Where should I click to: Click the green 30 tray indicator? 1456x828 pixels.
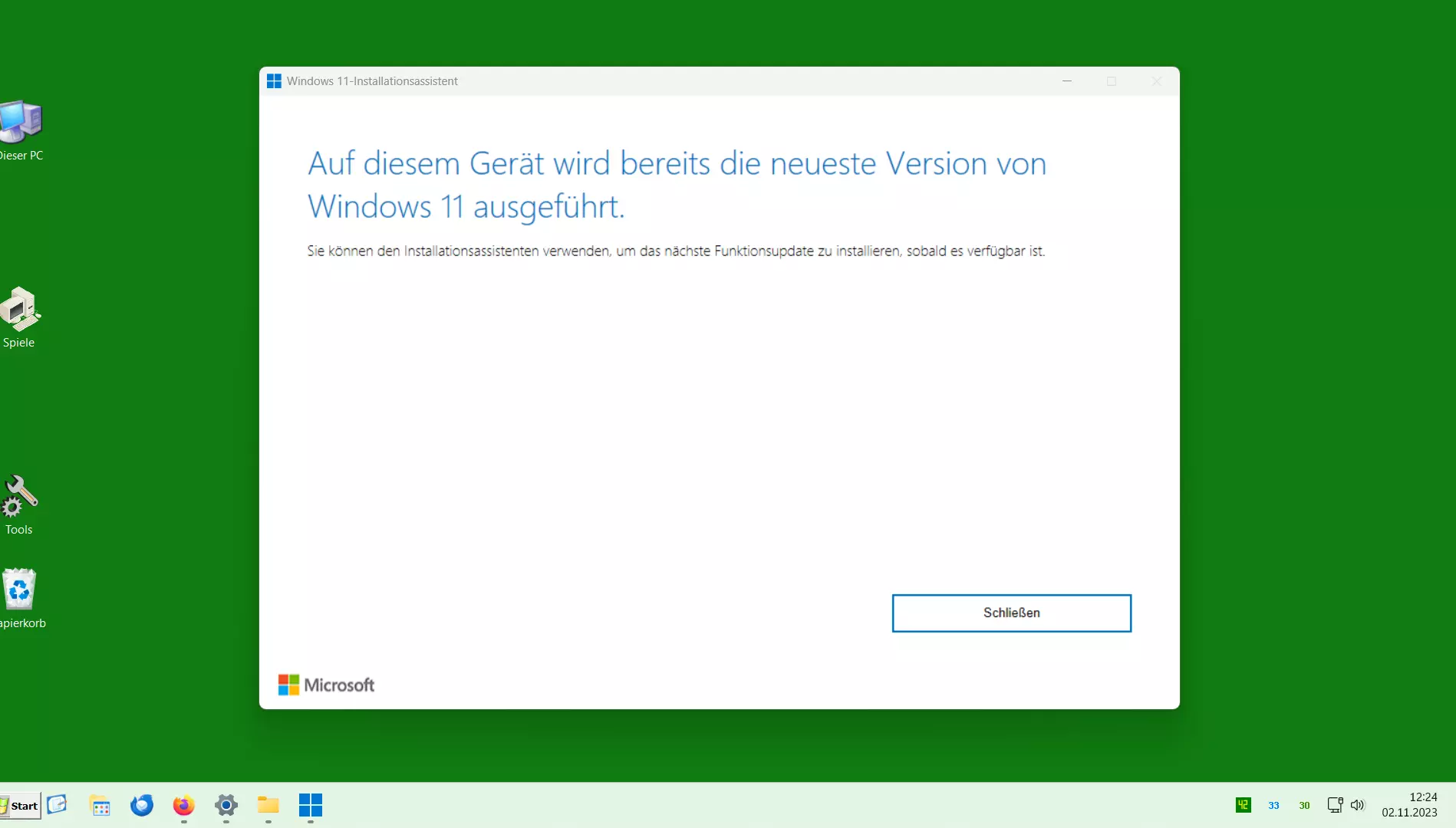[x=1304, y=806]
